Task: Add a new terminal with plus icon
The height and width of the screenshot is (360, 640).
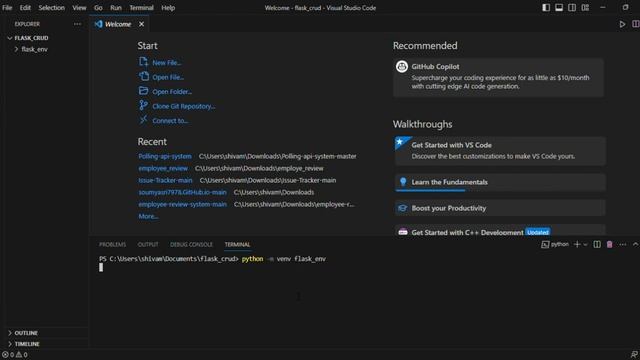Action: (577, 244)
